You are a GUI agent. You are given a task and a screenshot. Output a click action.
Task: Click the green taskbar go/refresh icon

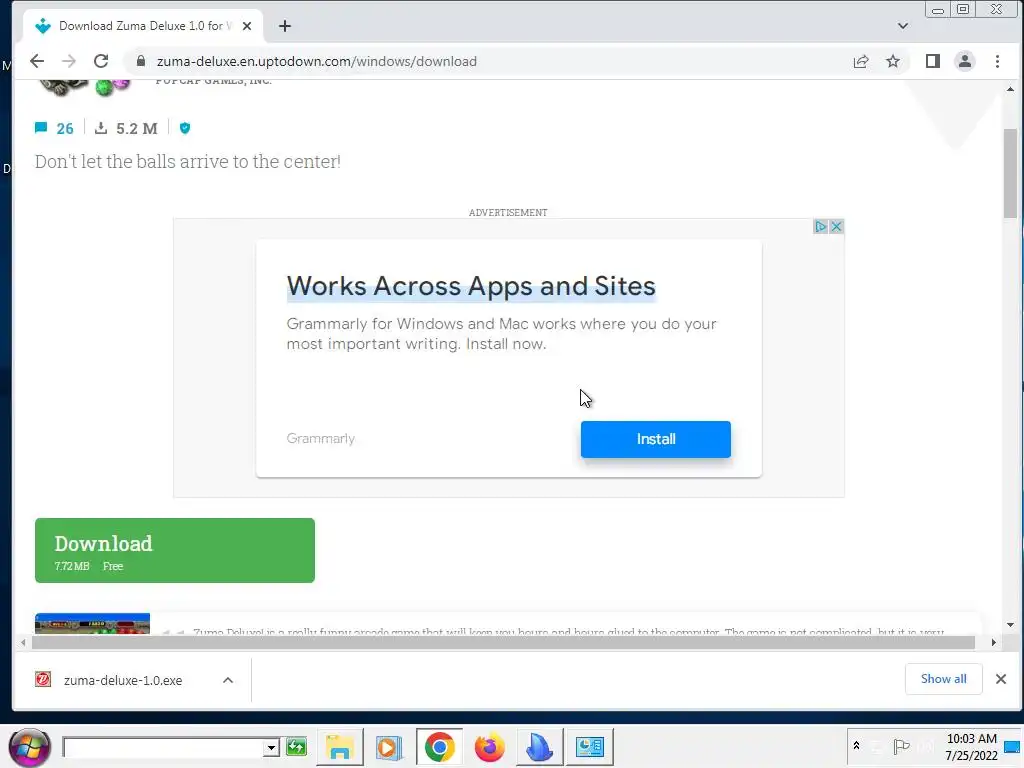click(x=296, y=747)
